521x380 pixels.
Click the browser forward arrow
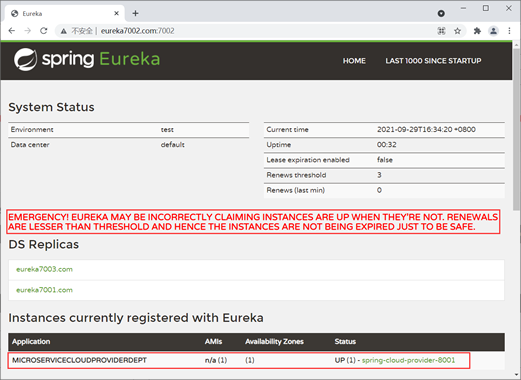tap(28, 31)
